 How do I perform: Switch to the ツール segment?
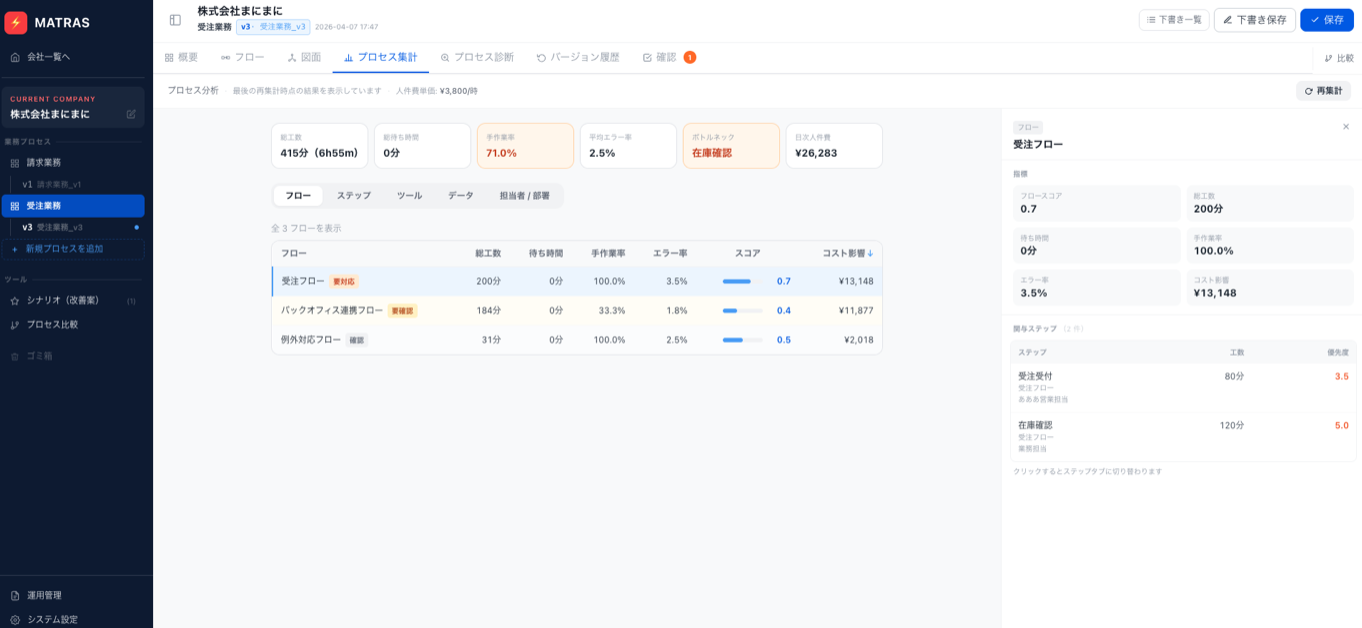409,196
